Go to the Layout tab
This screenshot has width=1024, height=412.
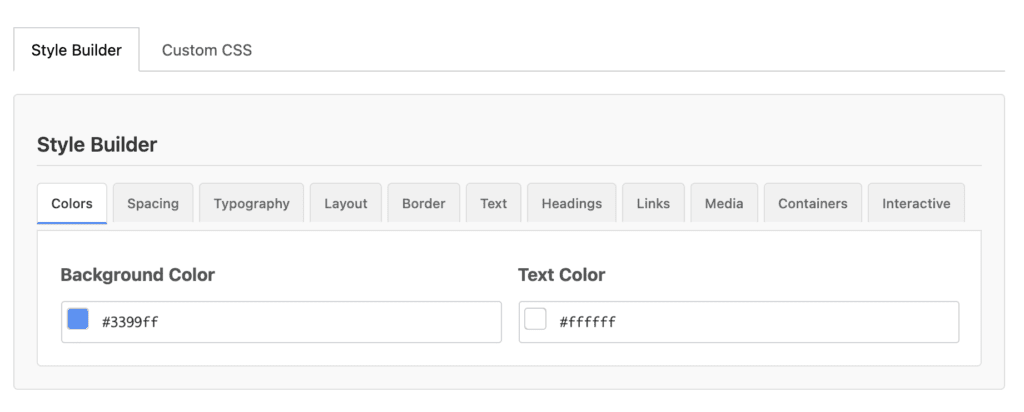(x=345, y=203)
